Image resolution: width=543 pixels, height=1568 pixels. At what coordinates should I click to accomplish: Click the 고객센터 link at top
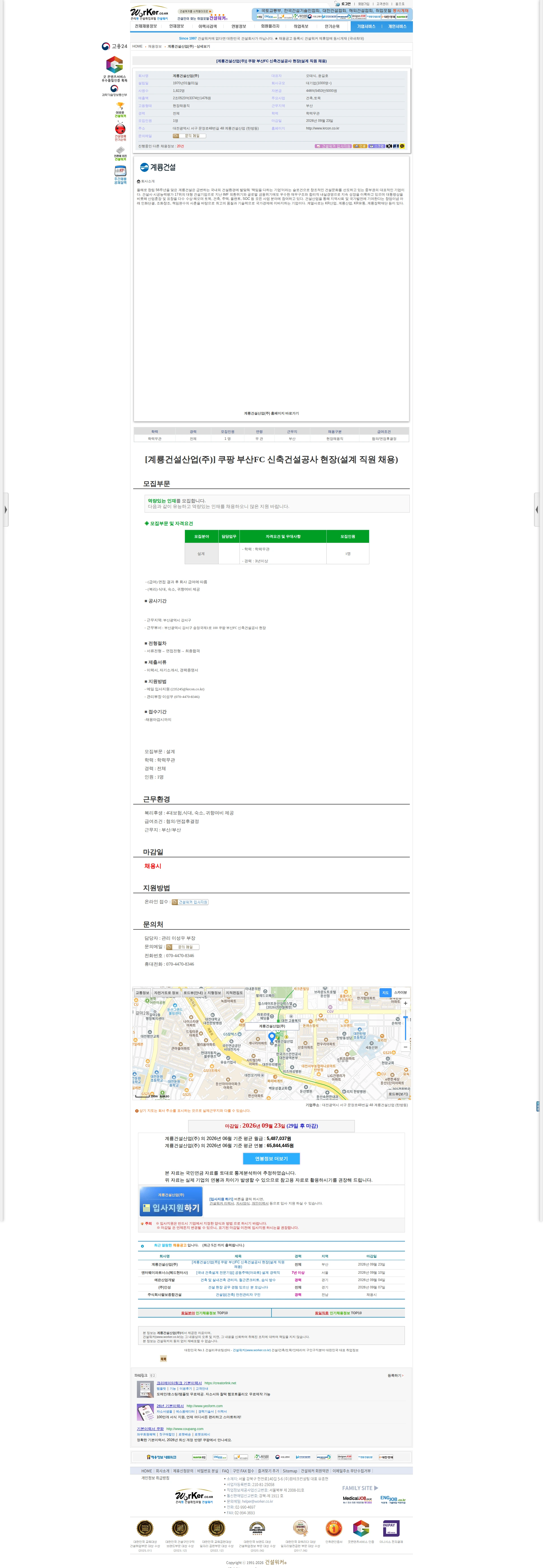tap(382, 4)
